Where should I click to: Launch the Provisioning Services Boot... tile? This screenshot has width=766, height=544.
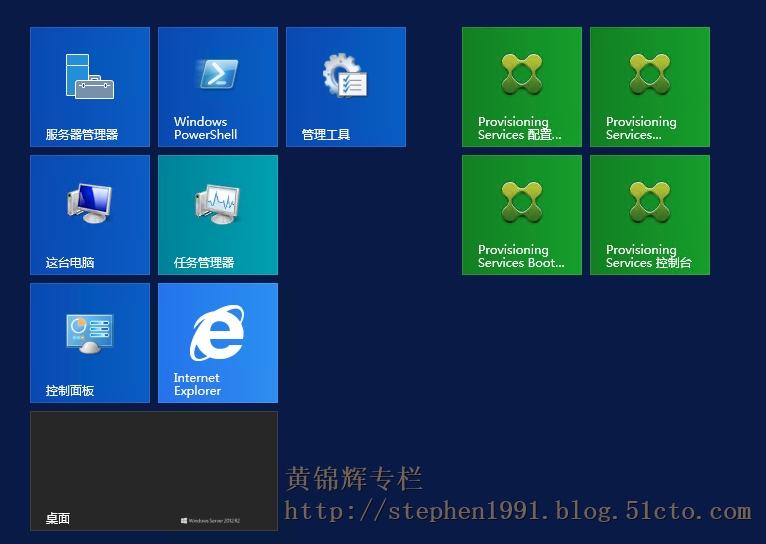coord(522,215)
